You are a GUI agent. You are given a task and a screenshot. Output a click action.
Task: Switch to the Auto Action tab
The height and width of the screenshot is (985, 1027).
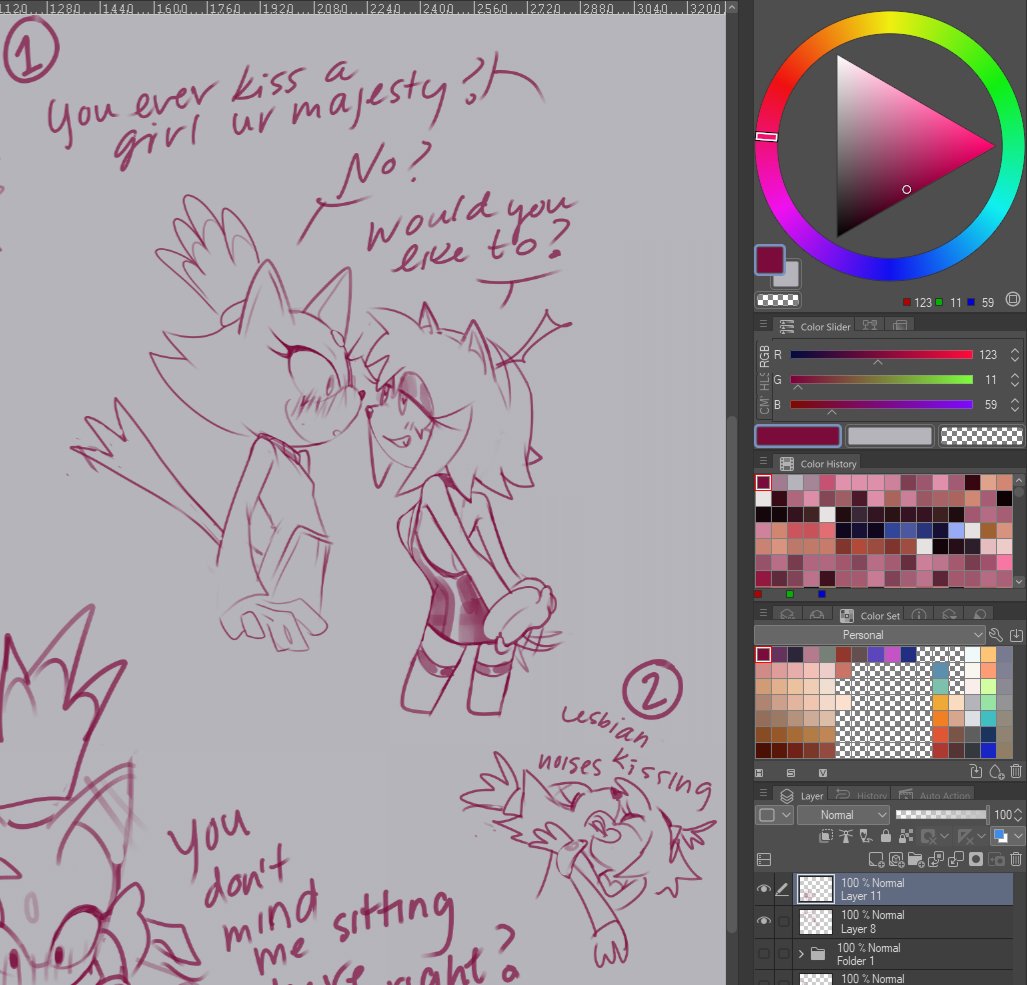point(935,796)
